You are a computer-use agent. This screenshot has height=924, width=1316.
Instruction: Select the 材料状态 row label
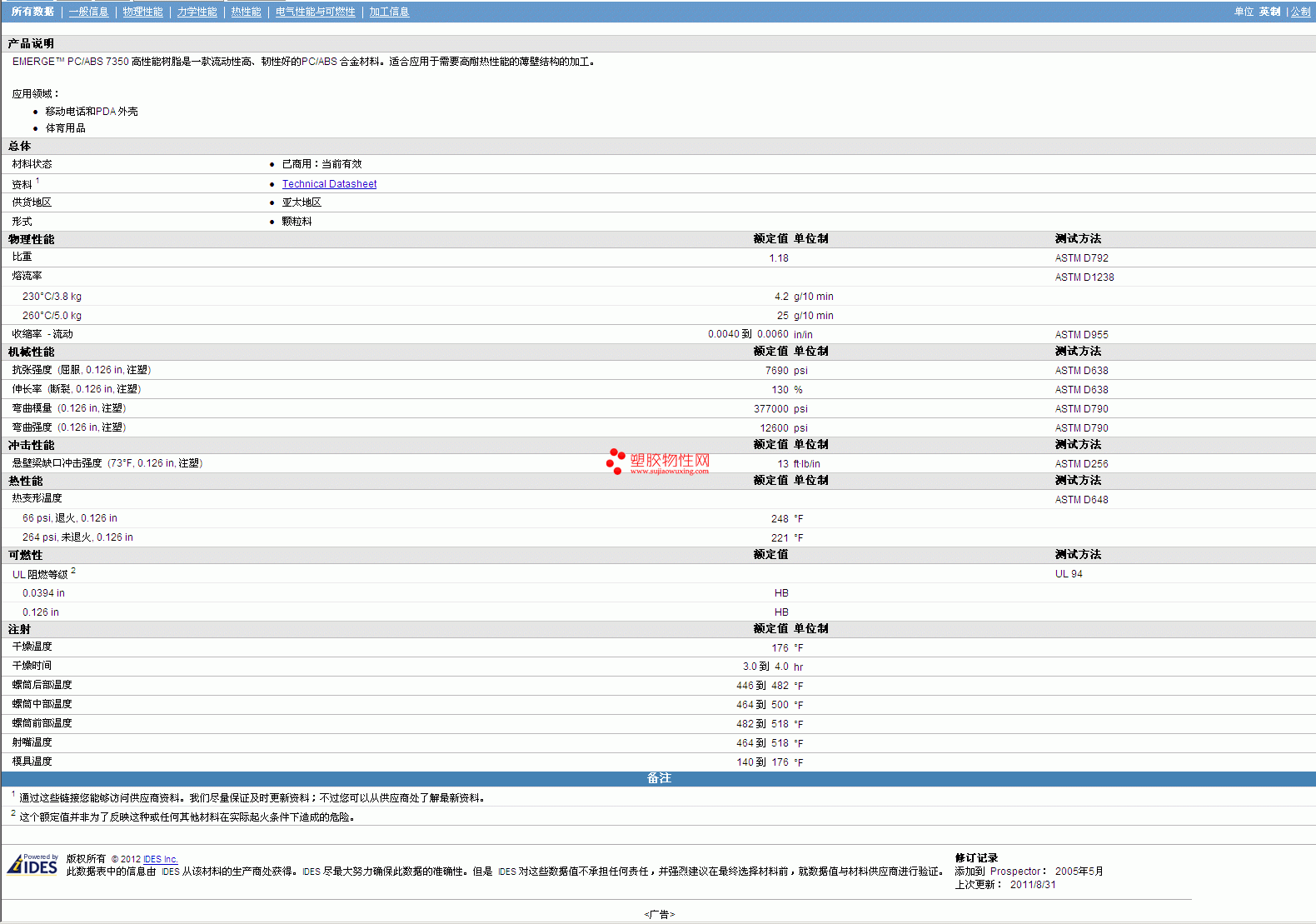[x=32, y=164]
